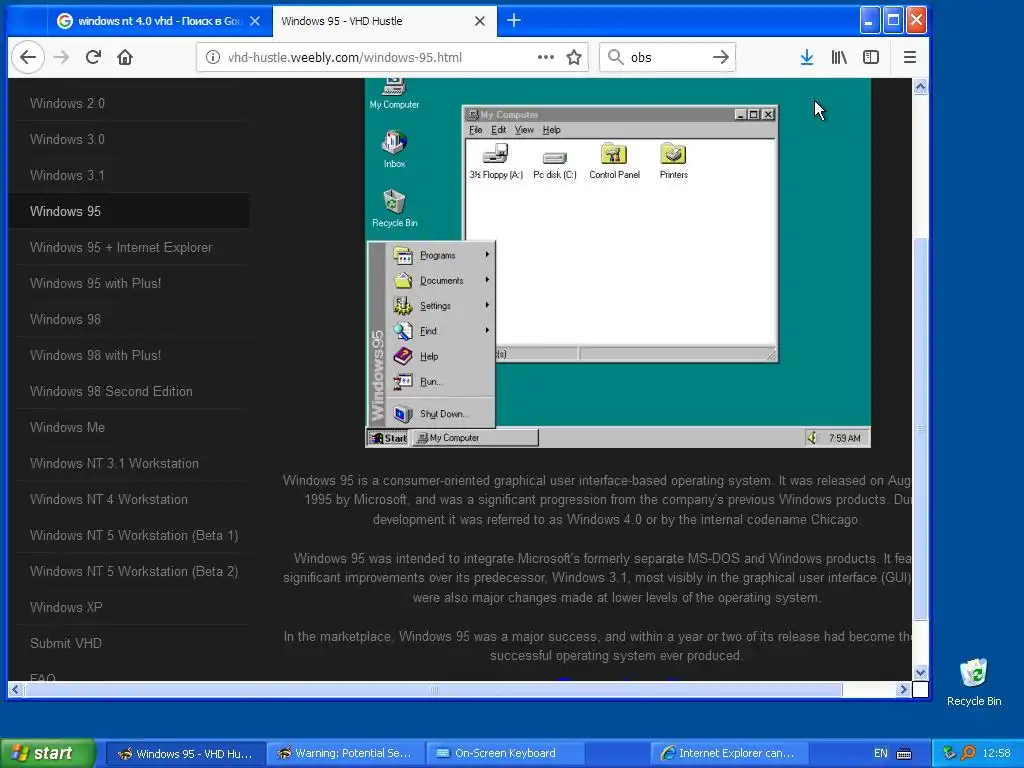The image size is (1024, 768).
Task: Select the desktop Recycle Bin icon
Action: point(974,682)
